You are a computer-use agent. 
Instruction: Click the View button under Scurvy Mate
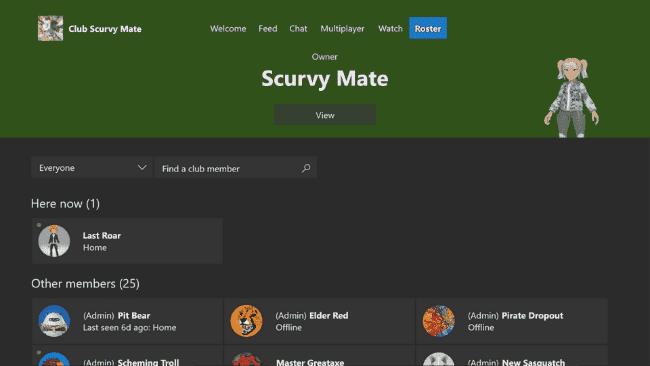tap(325, 115)
